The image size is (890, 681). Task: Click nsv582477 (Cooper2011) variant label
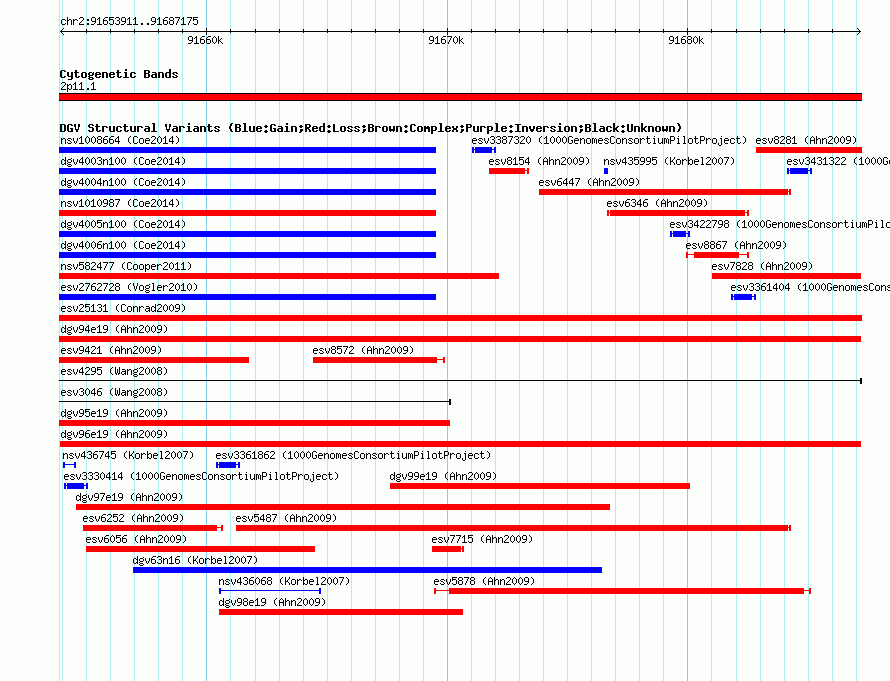pyautogui.click(x=126, y=266)
